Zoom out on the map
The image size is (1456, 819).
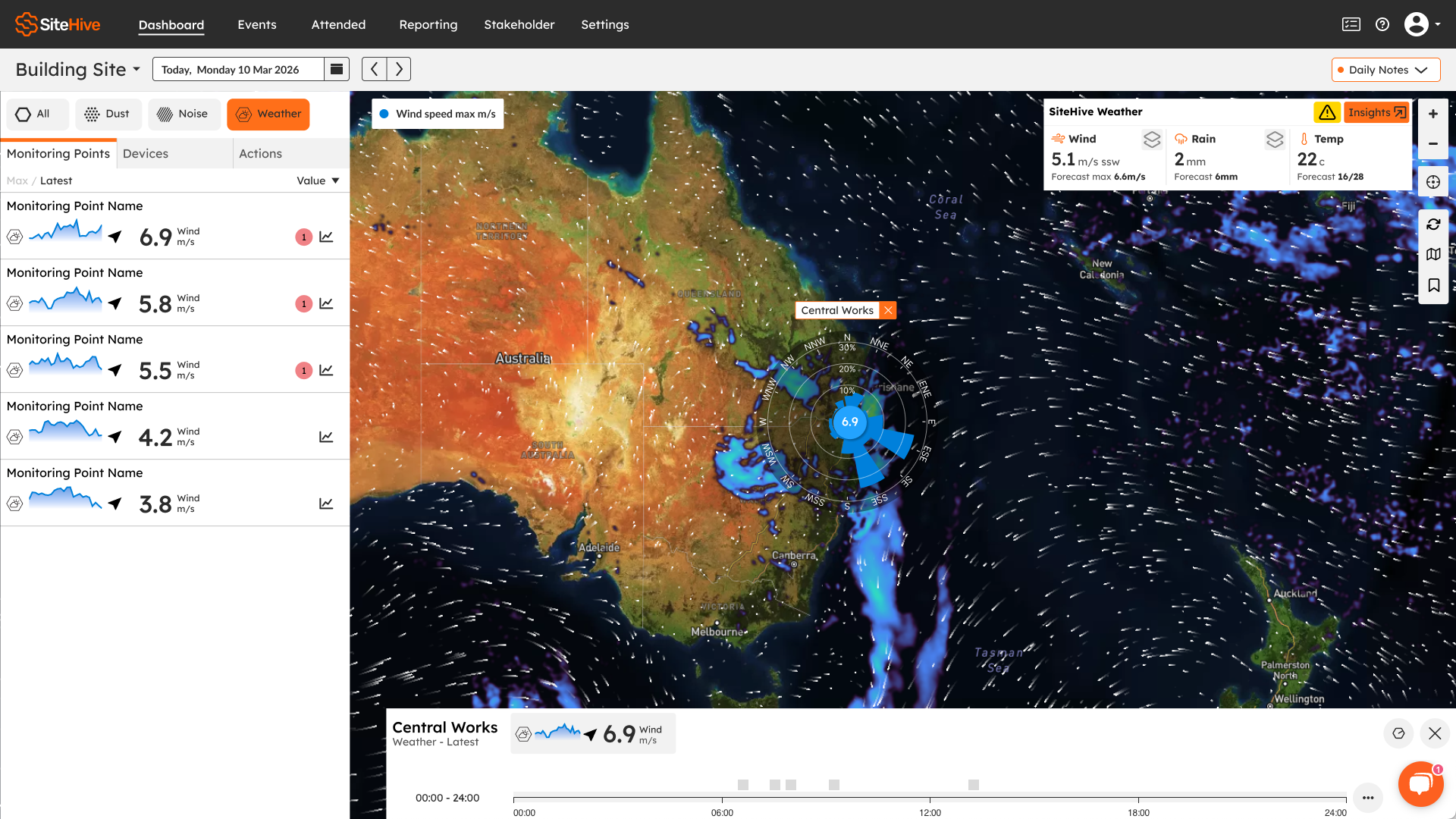1433,143
